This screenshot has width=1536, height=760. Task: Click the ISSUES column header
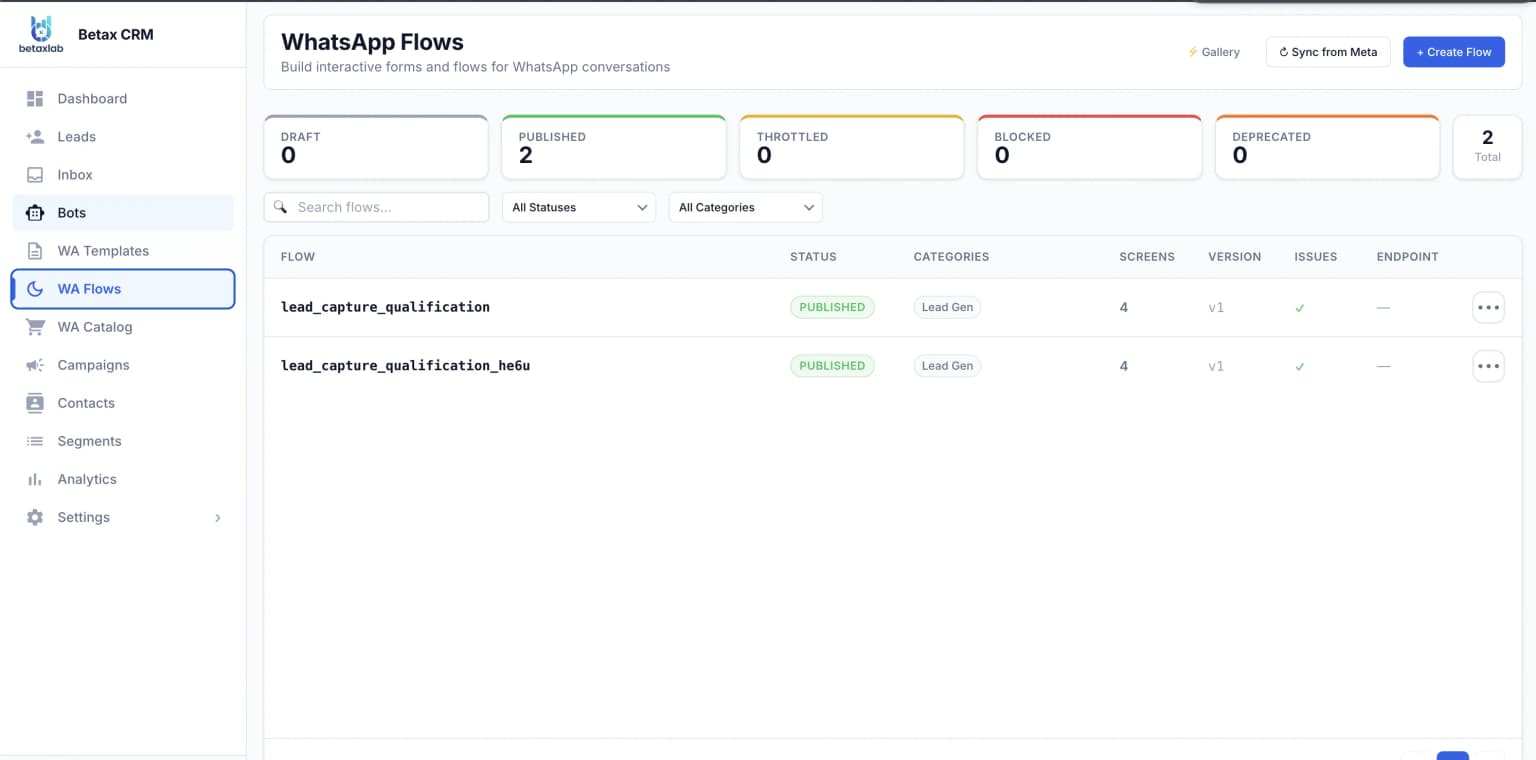(x=1315, y=257)
